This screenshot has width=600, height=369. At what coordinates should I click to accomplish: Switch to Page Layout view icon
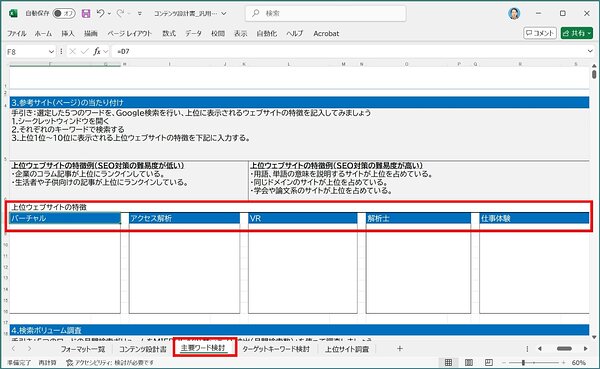tap(468, 362)
